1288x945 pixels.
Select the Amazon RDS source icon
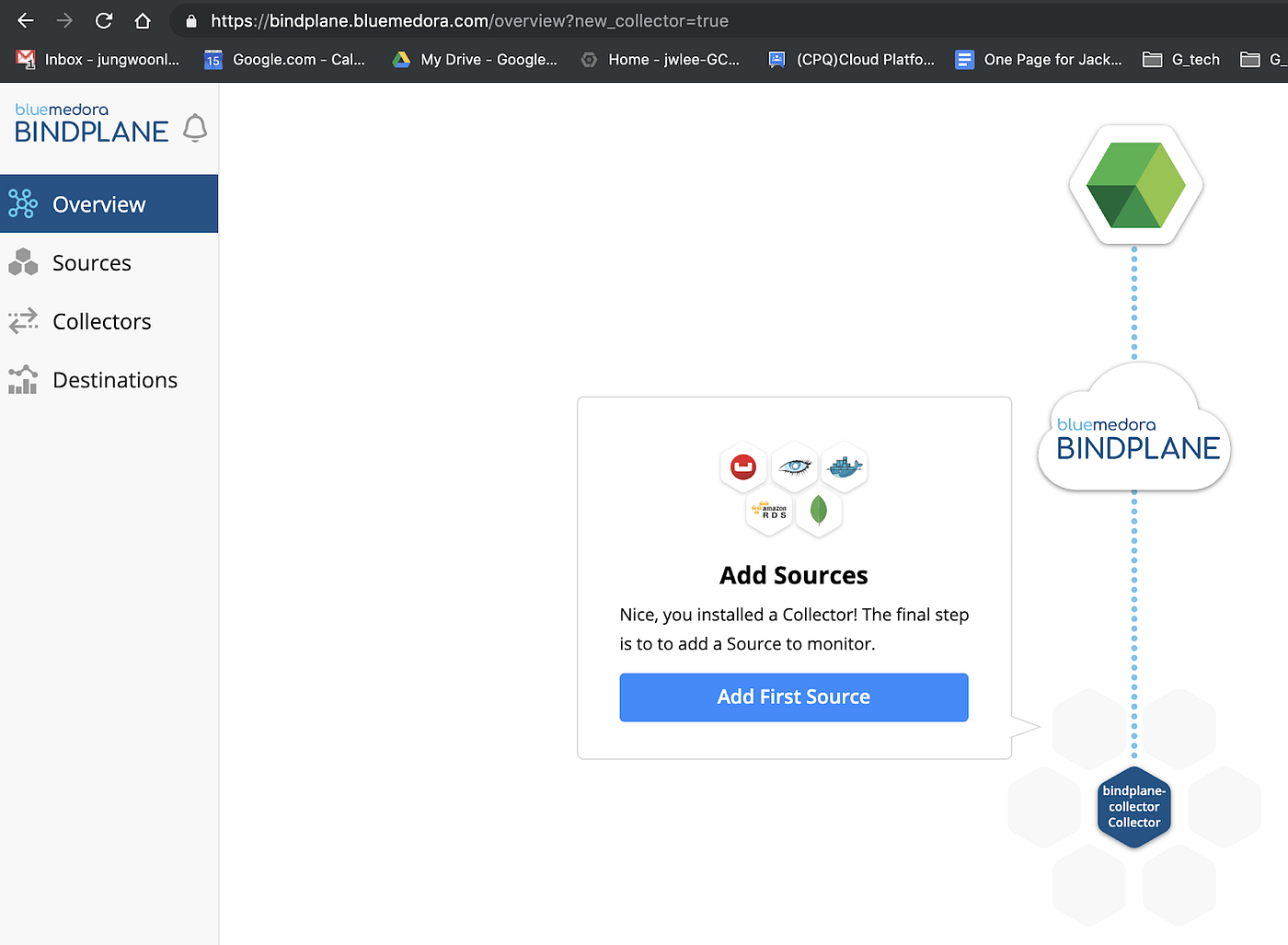click(x=769, y=512)
